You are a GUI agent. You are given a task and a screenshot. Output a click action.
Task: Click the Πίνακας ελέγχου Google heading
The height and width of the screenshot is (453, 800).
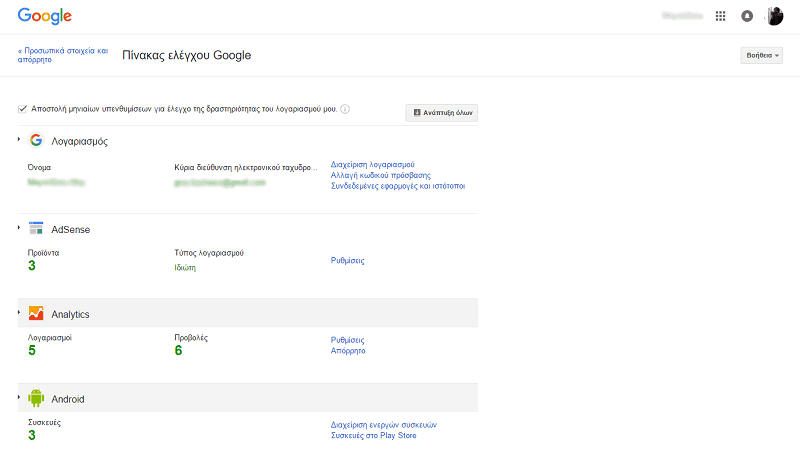click(x=187, y=55)
